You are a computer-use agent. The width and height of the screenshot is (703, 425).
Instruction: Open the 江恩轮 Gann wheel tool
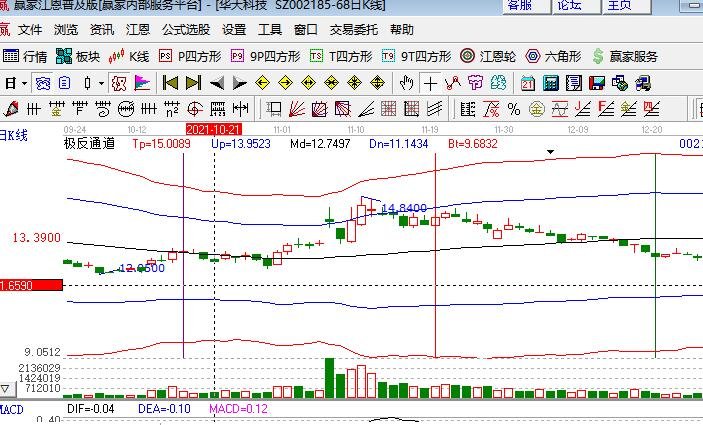pyautogui.click(x=488, y=56)
